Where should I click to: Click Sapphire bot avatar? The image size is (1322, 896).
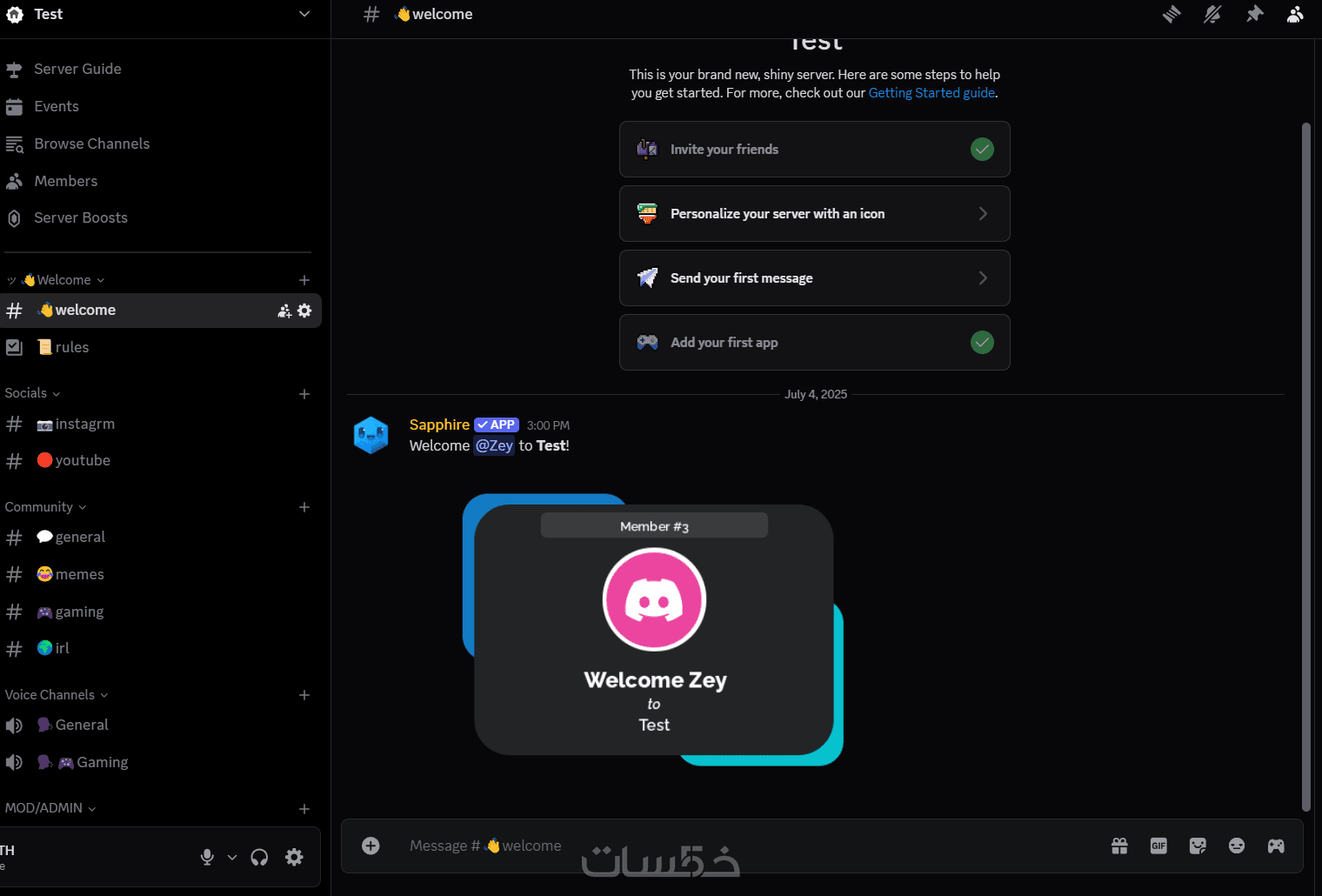(371, 435)
